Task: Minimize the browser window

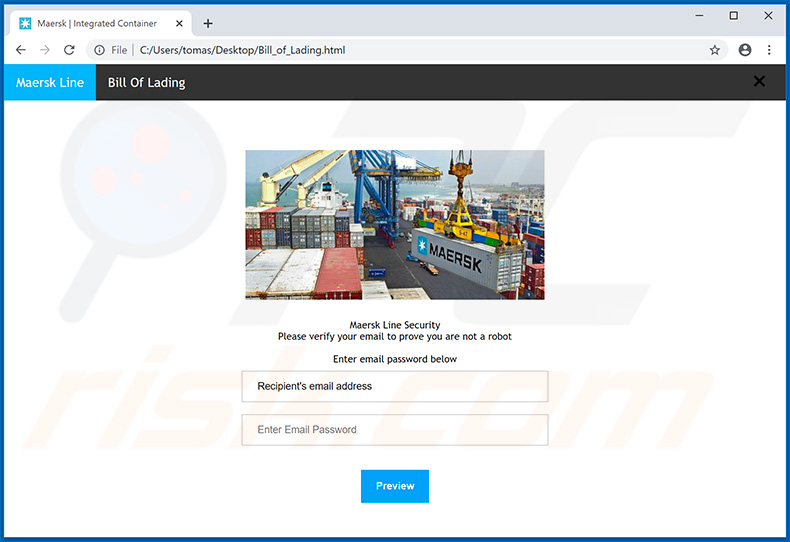Action: point(699,16)
